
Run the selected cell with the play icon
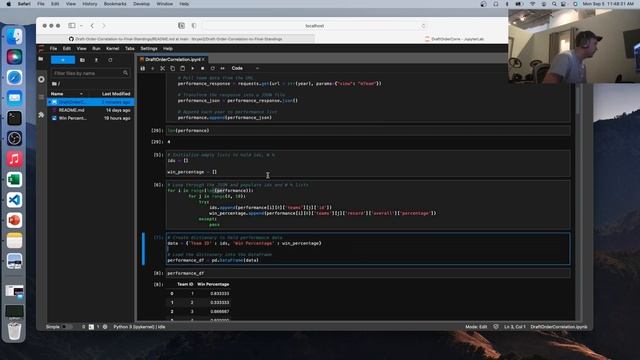pos(193,68)
